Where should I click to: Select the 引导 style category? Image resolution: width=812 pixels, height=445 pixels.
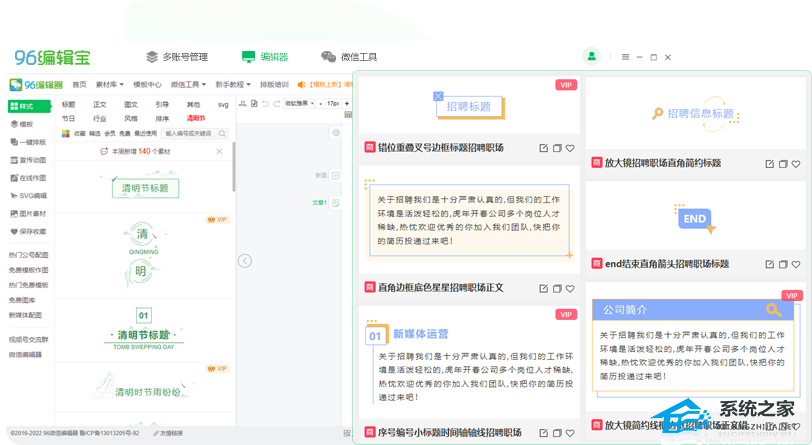162,105
